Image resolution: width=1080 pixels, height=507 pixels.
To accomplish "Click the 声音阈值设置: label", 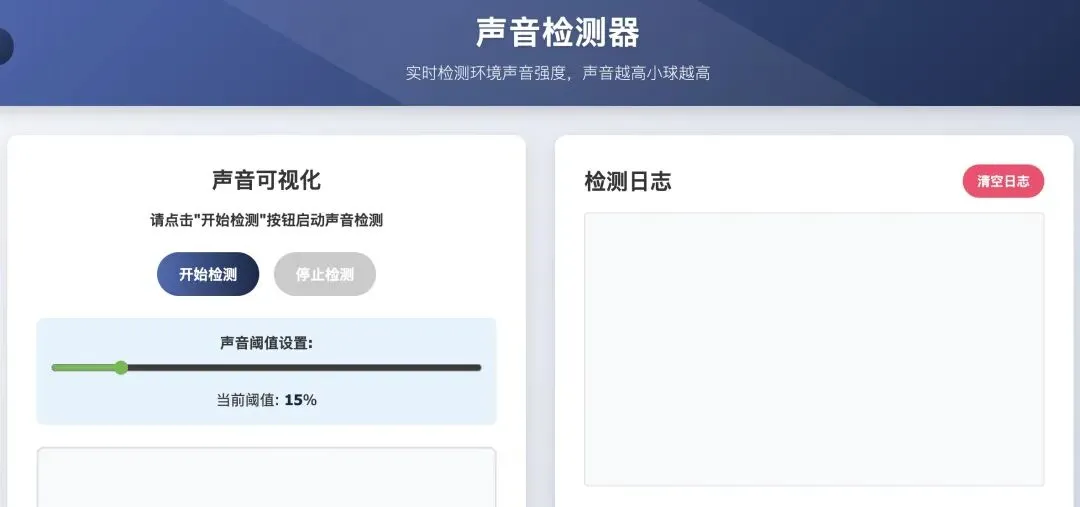I will [x=266, y=343].
